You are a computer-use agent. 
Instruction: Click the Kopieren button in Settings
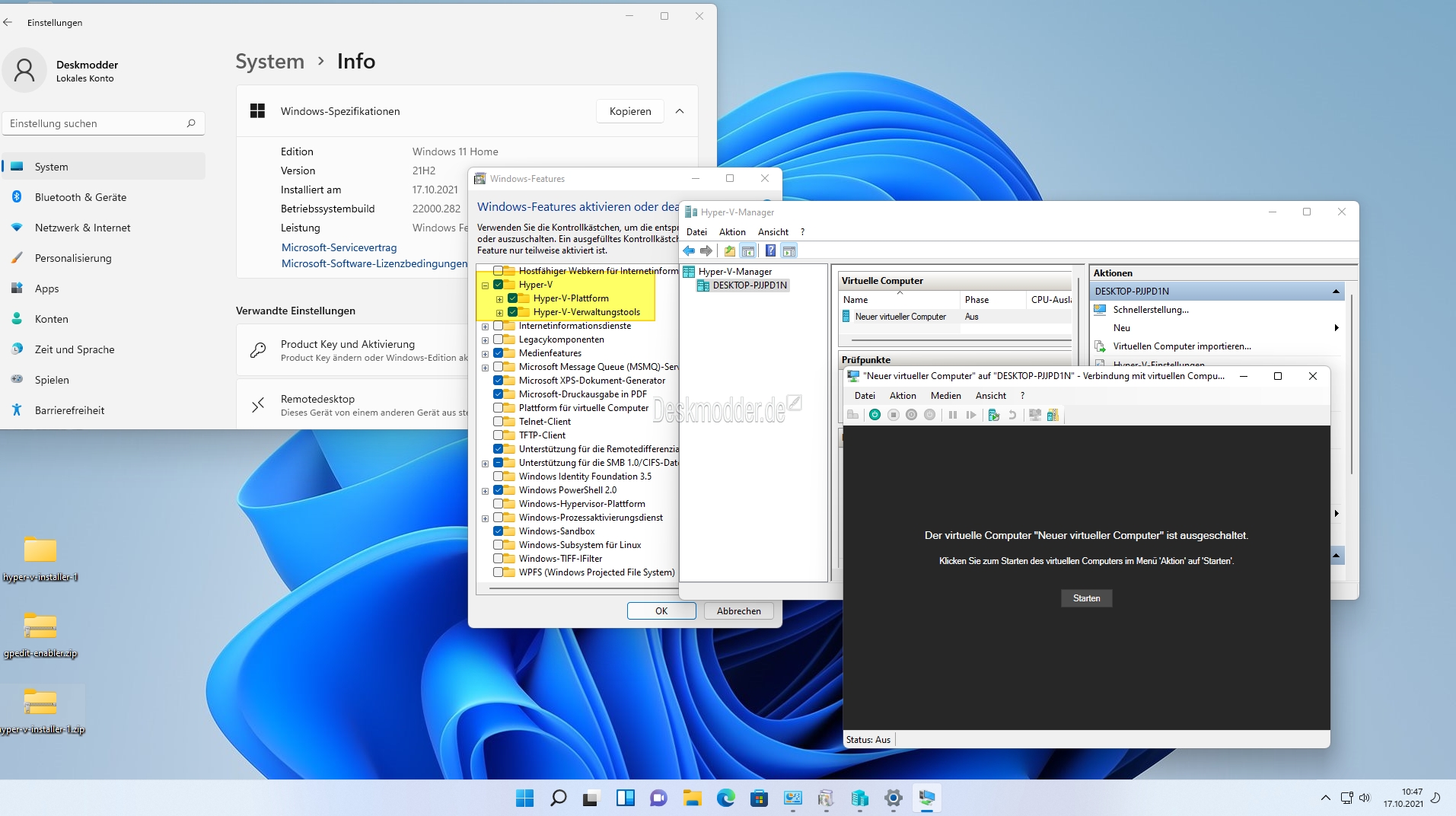coord(630,111)
